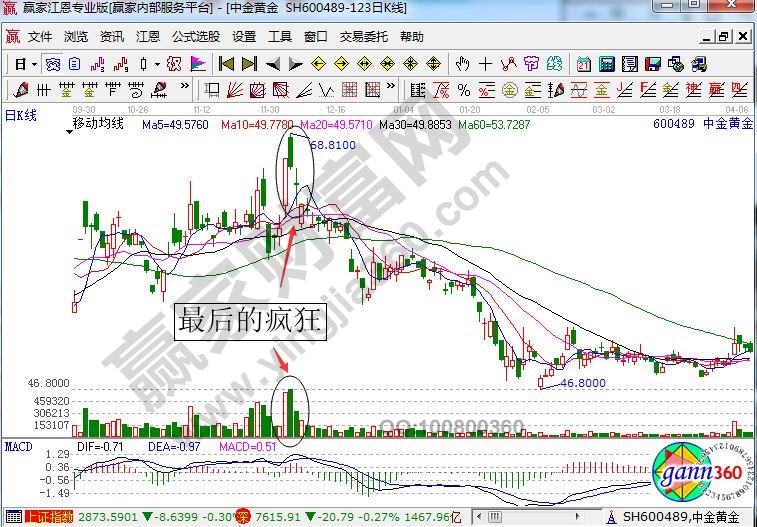This screenshot has width=757, height=527.
Task: Click the hand pan tool icon
Action: (x=462, y=64)
